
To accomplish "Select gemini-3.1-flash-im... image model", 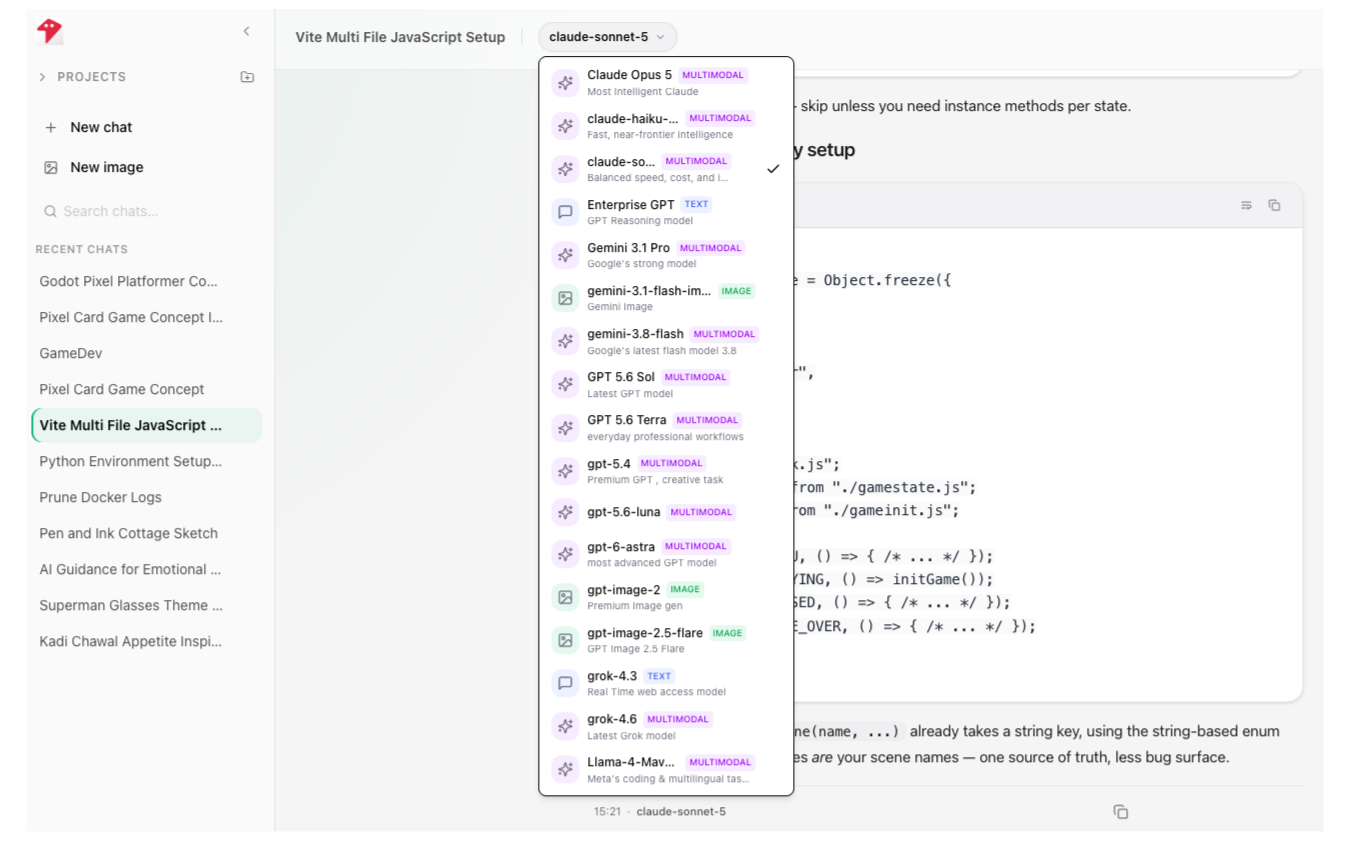I will 666,298.
